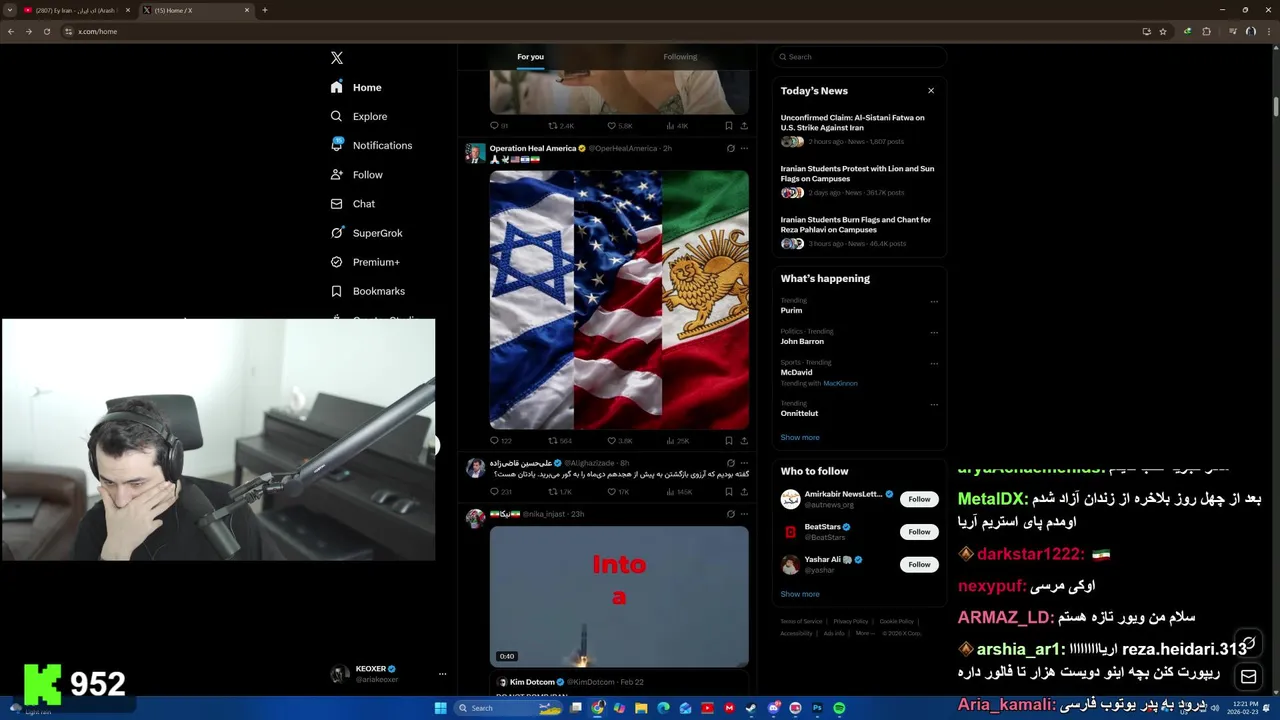This screenshot has width=1280, height=720.
Task: Bookmark the Operation Heal America post
Action: [x=729, y=441]
